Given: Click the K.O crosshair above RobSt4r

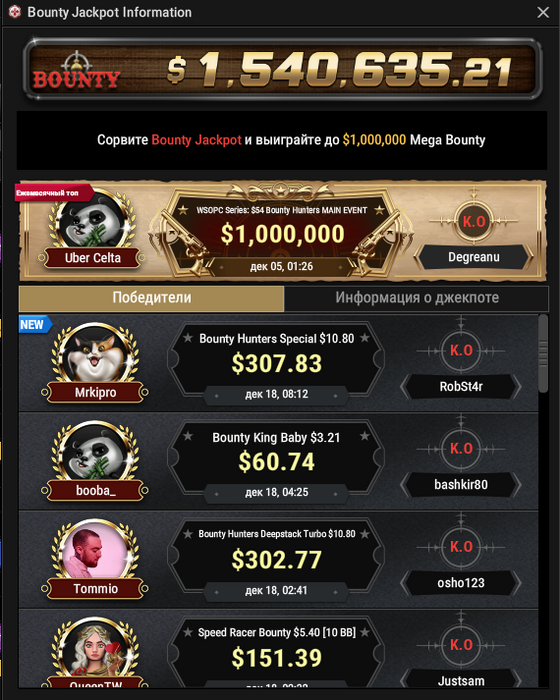Looking at the screenshot, I should coord(461,350).
